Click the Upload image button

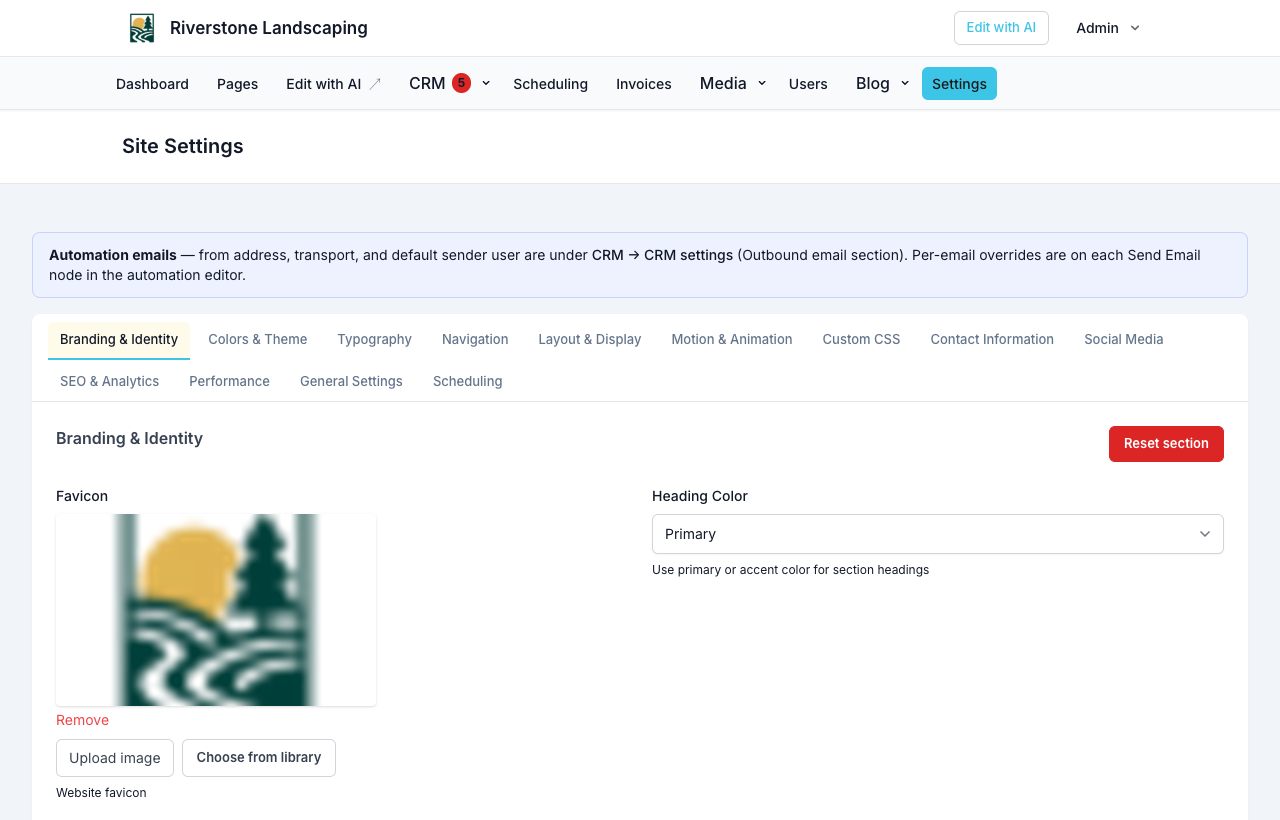click(x=115, y=758)
